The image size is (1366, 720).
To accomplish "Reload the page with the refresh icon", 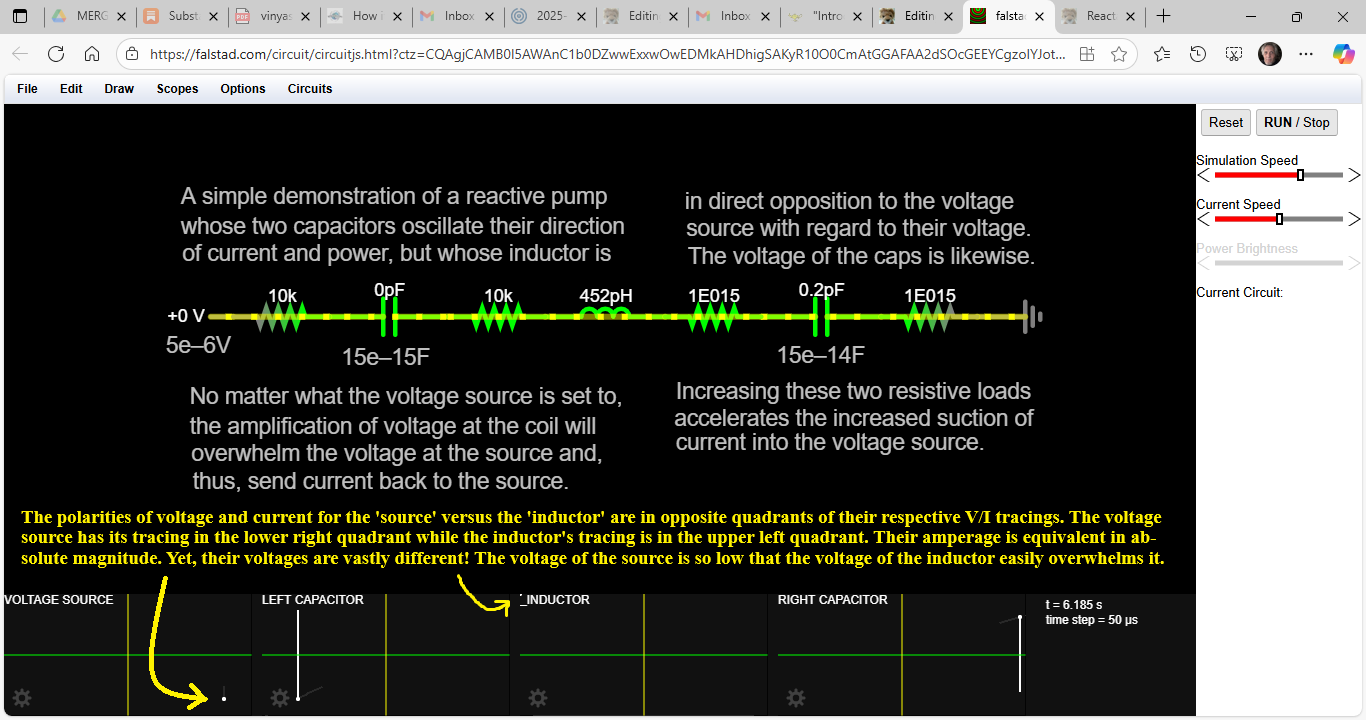I will (56, 54).
